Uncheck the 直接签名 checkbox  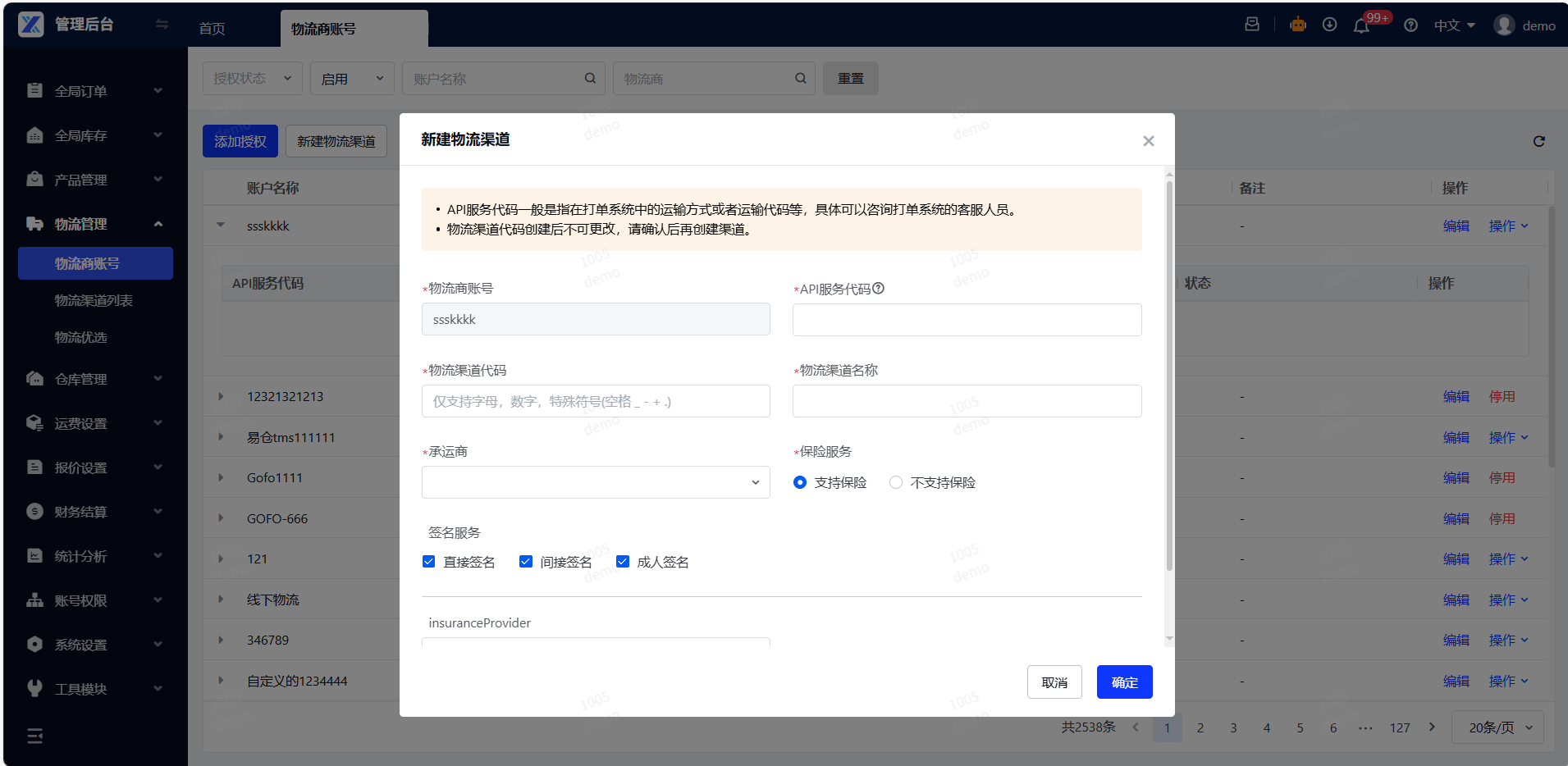tap(428, 562)
